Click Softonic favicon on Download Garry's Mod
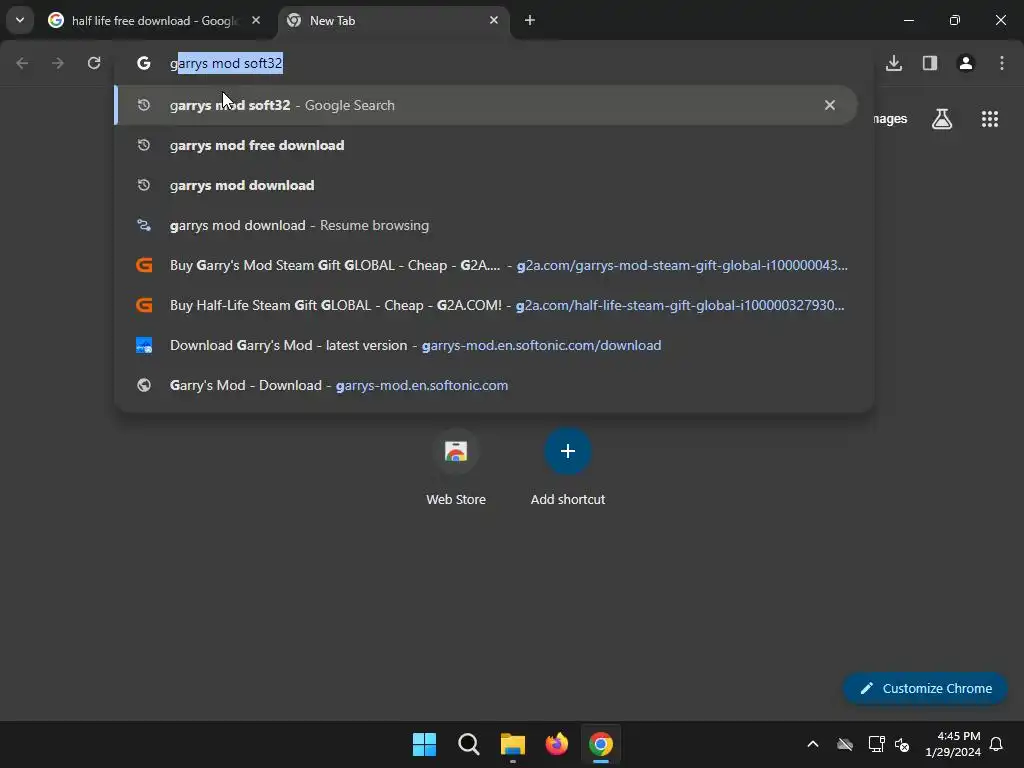 click(144, 345)
